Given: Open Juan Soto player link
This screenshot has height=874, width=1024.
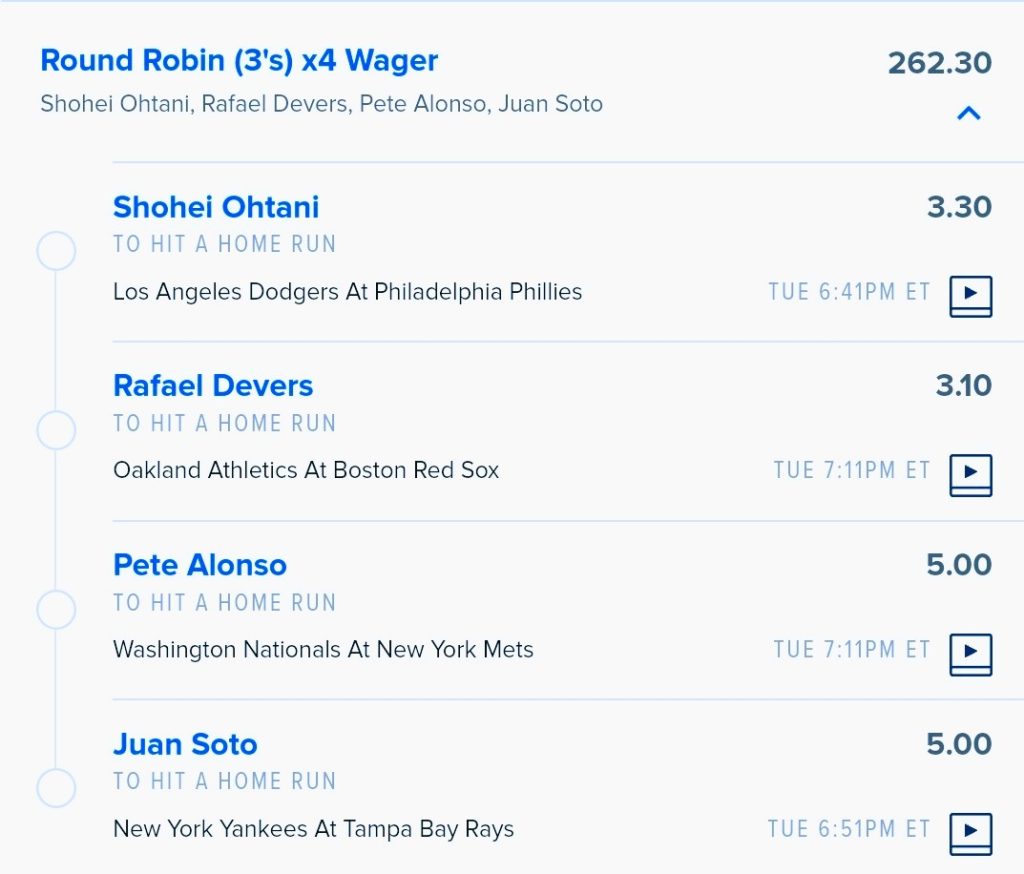Looking at the screenshot, I should pyautogui.click(x=185, y=744).
